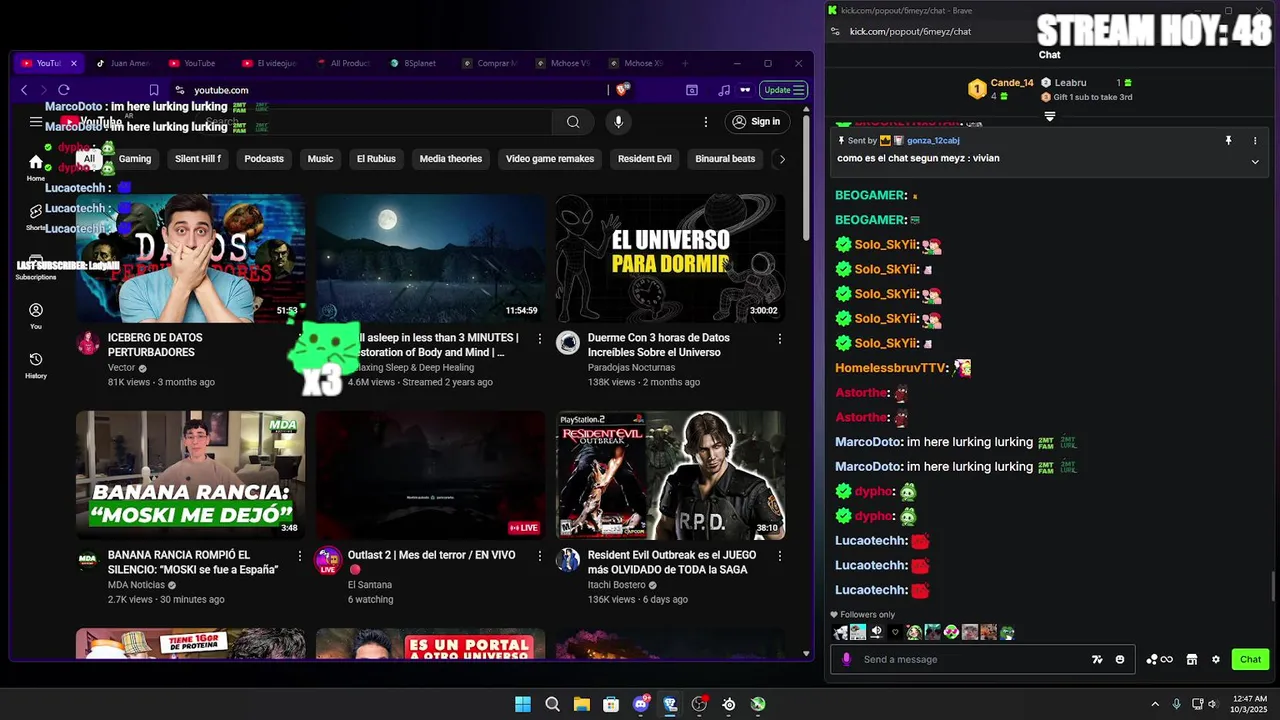The image size is (1280, 720).
Task: Open Resident Evil Outbreak video thumbnail
Action: click(670, 475)
